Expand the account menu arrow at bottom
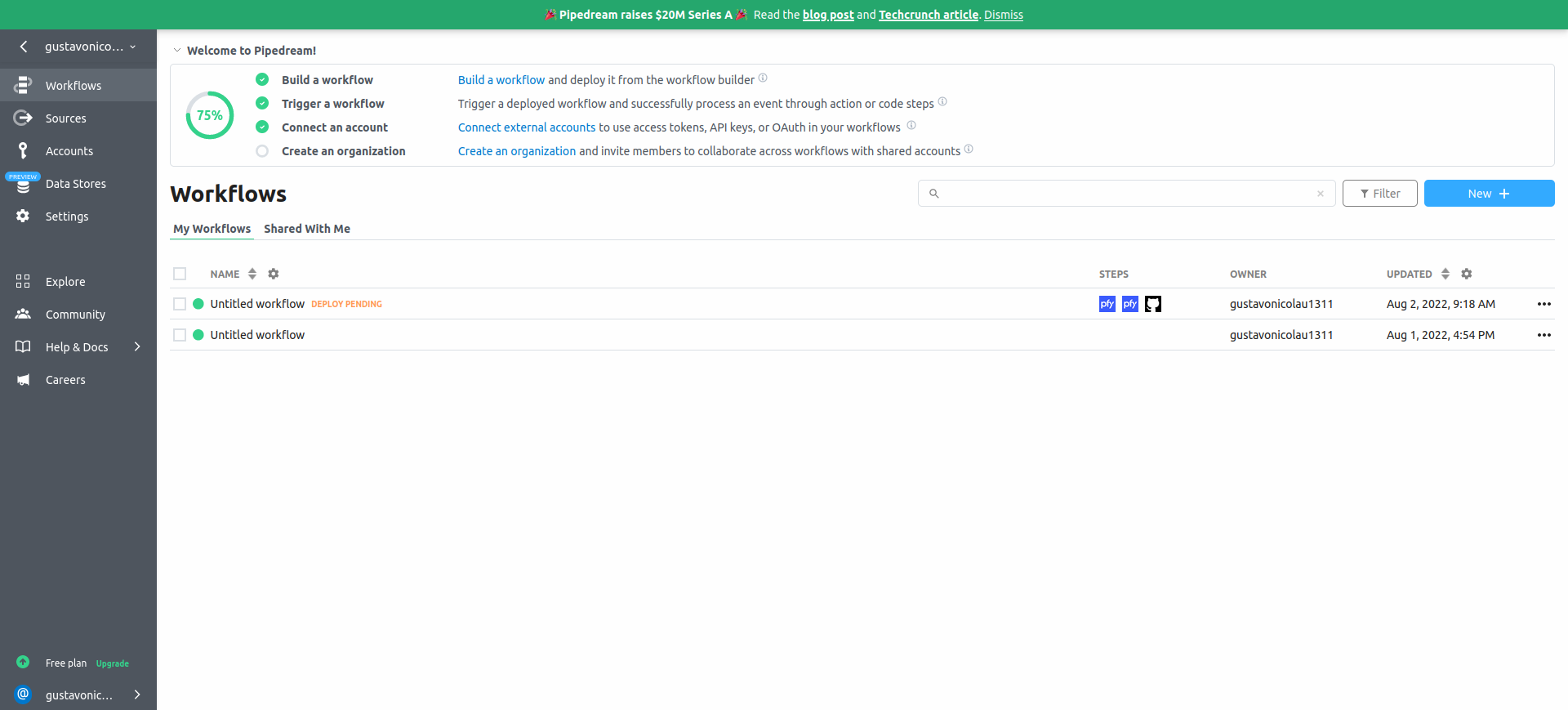 pos(137,694)
